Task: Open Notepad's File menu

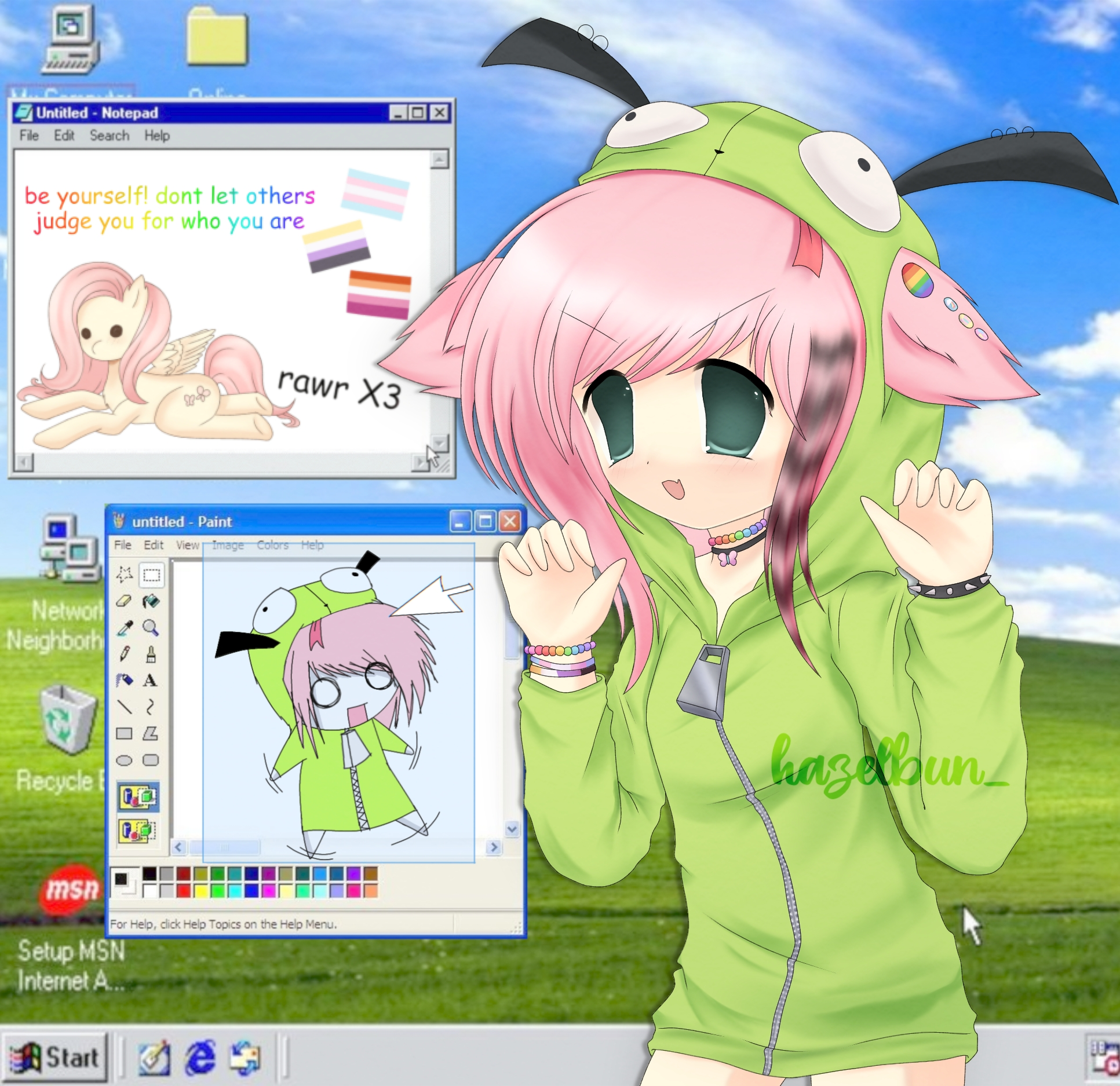Action: pyautogui.click(x=29, y=136)
